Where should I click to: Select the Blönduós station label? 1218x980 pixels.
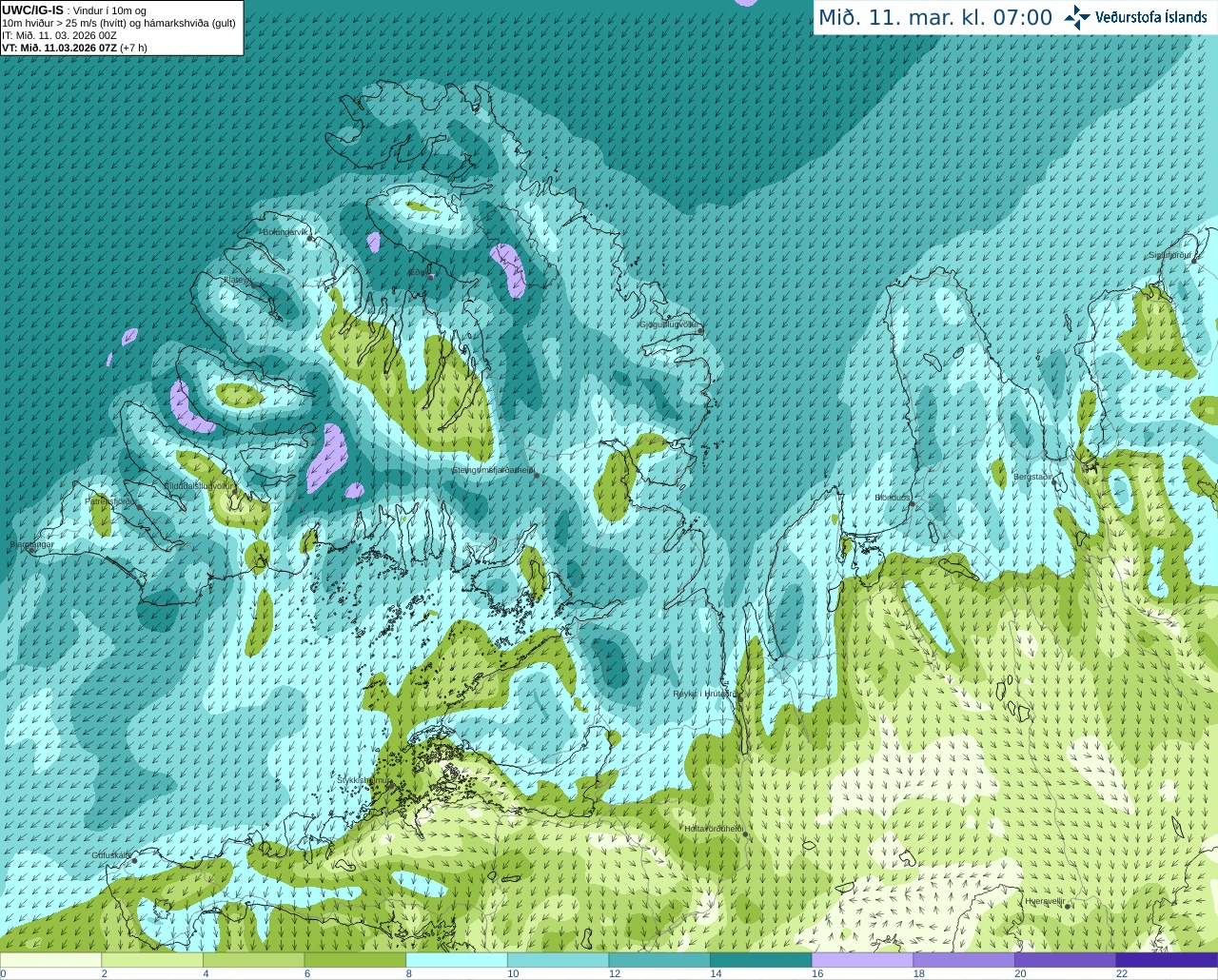click(x=893, y=498)
